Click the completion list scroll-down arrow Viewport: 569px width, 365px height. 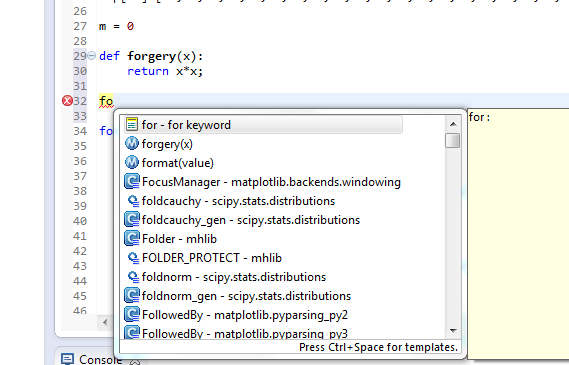pos(453,331)
